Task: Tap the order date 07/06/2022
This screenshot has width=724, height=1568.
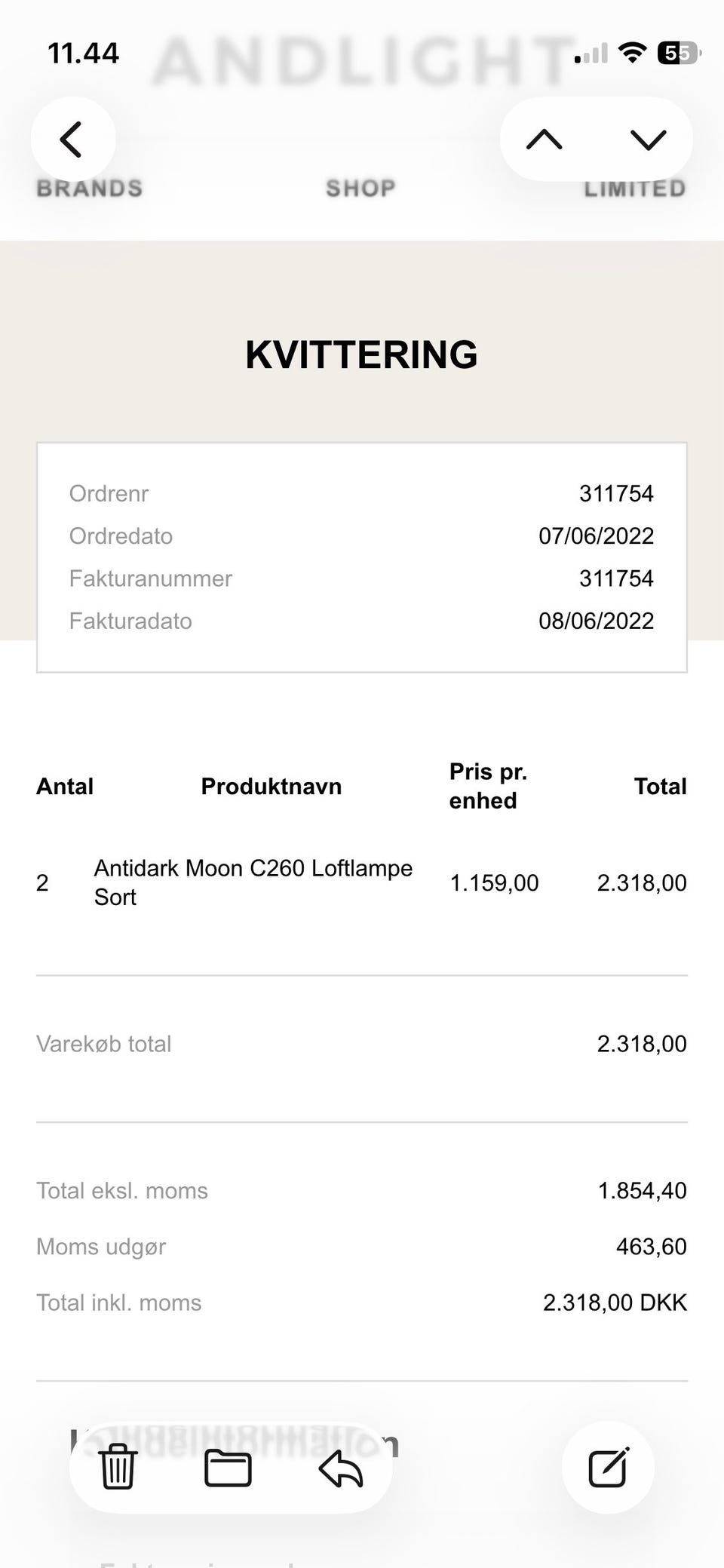Action: [596, 536]
